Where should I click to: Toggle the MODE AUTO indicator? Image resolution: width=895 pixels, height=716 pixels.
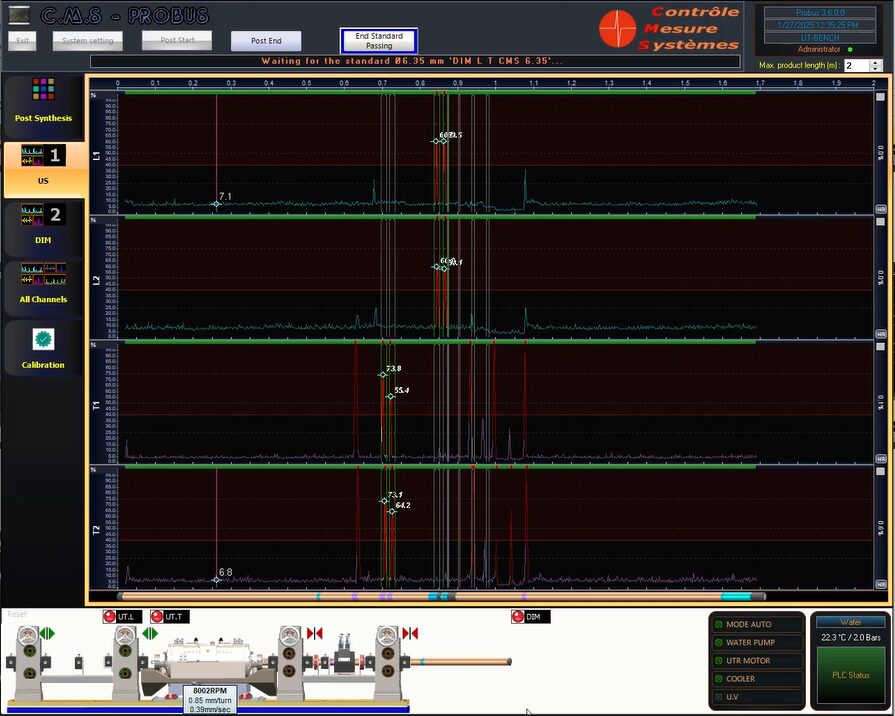click(718, 624)
